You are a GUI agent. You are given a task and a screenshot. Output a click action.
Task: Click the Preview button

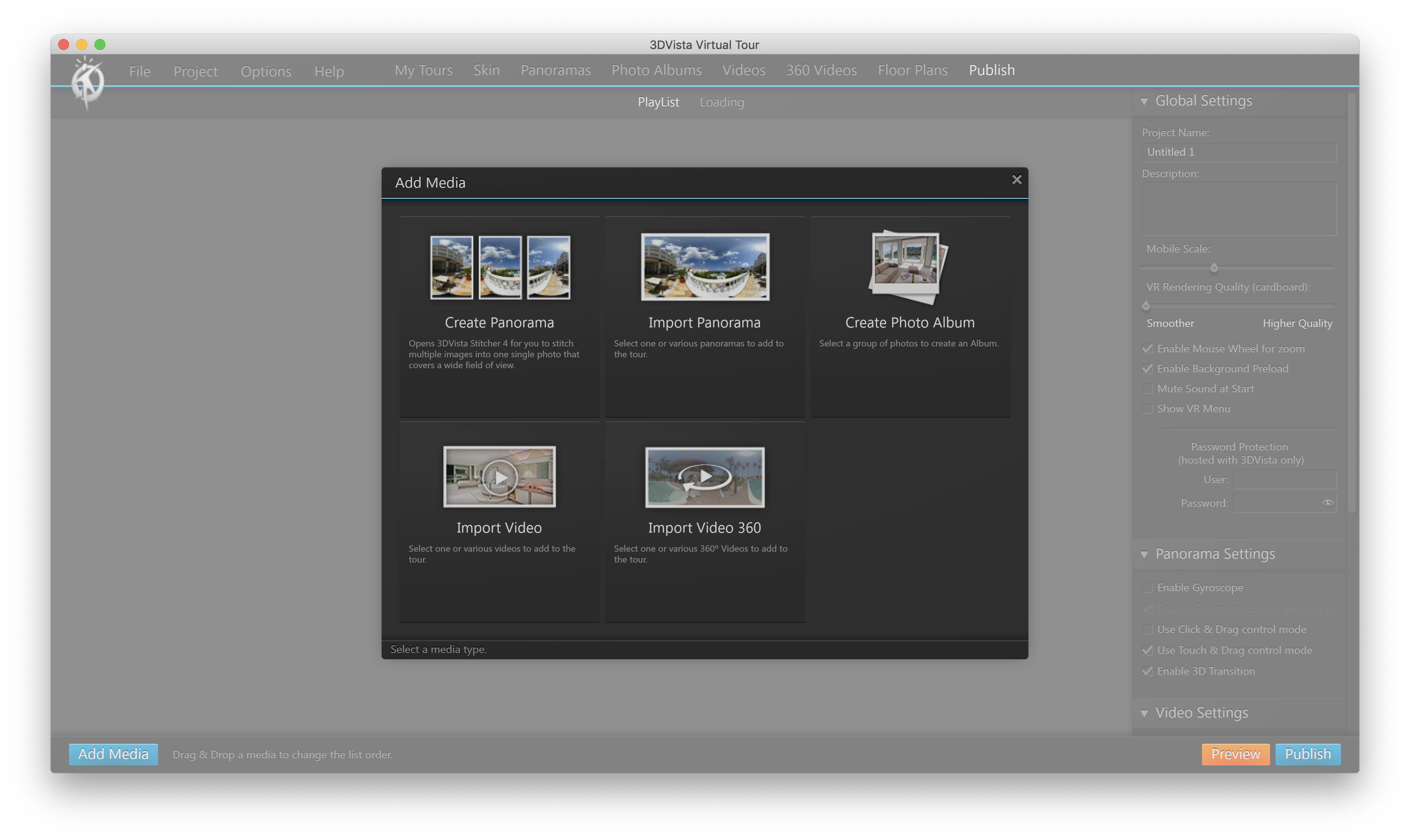1236,754
